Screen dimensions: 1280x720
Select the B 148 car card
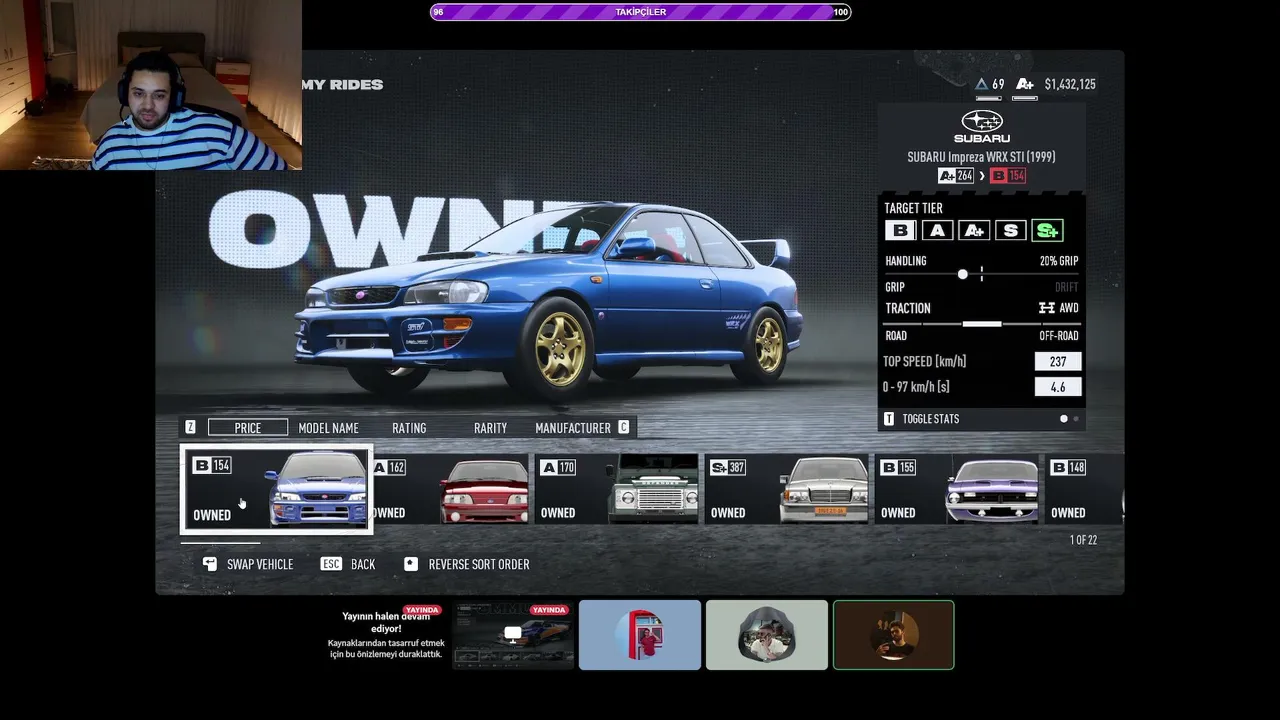pyautogui.click(x=1085, y=489)
